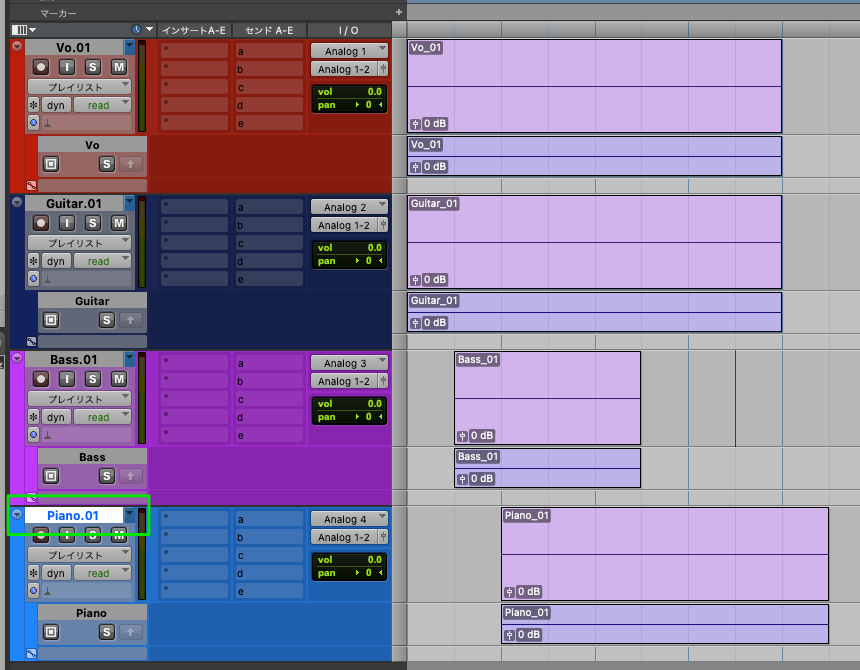
Task: Click the up-arrow button on Guitar playlist lane
Action: click(x=130, y=320)
